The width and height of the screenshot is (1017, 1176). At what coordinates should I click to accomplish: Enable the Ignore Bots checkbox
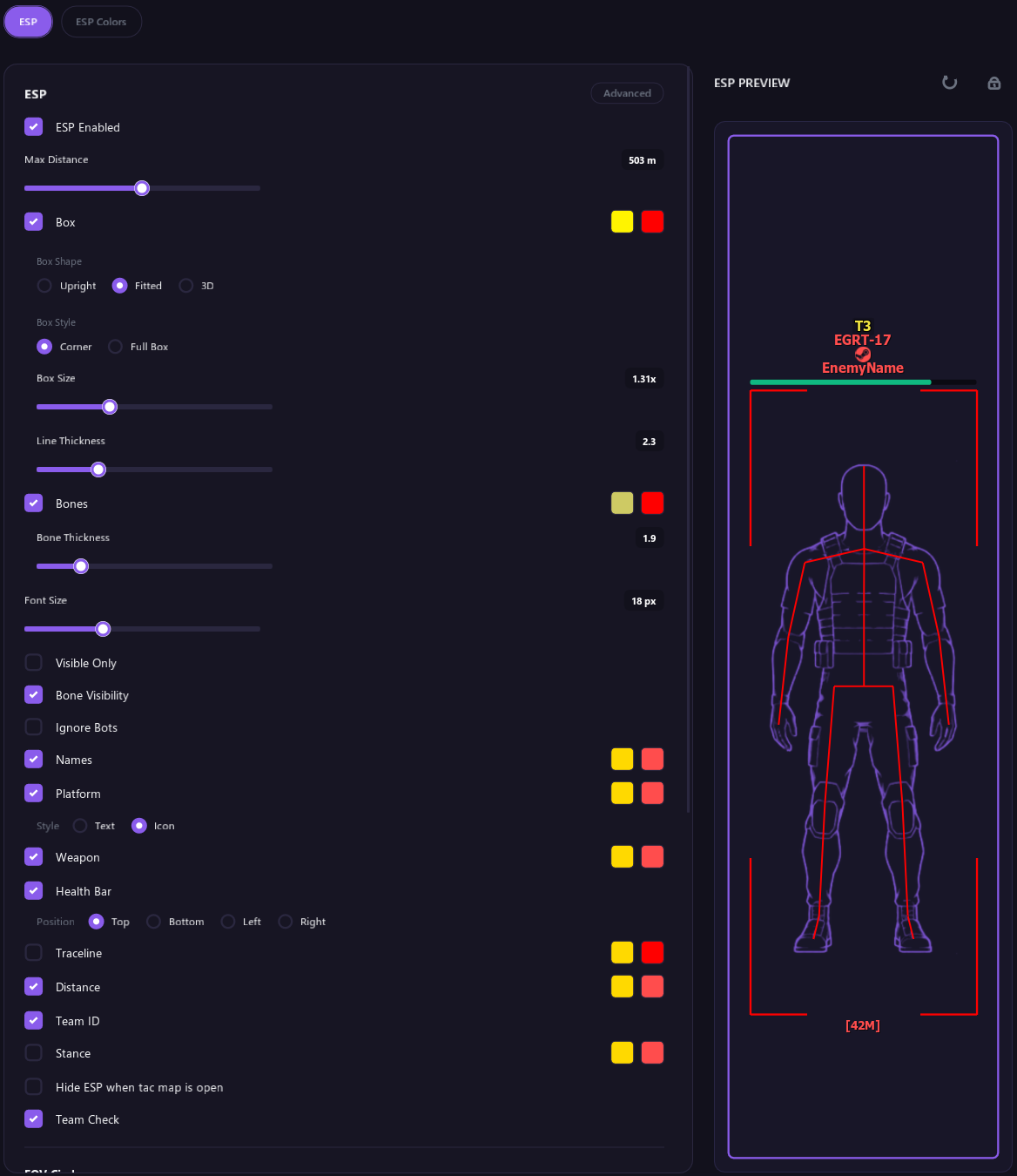click(x=34, y=727)
